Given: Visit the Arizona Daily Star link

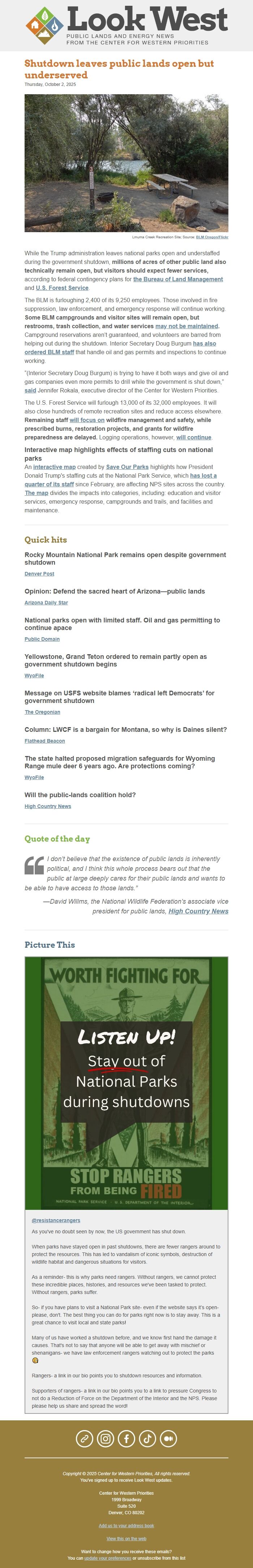Looking at the screenshot, I should click(46, 603).
